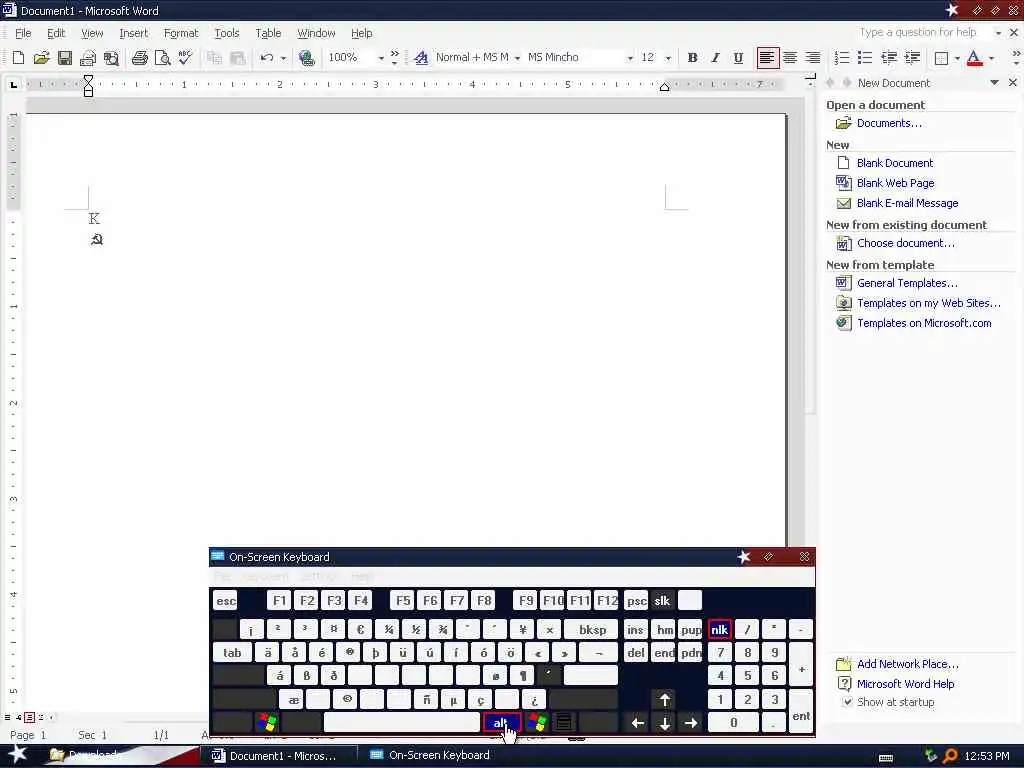Screen dimensions: 1024x768
Task: Open the Tools menu
Action: click(x=227, y=33)
